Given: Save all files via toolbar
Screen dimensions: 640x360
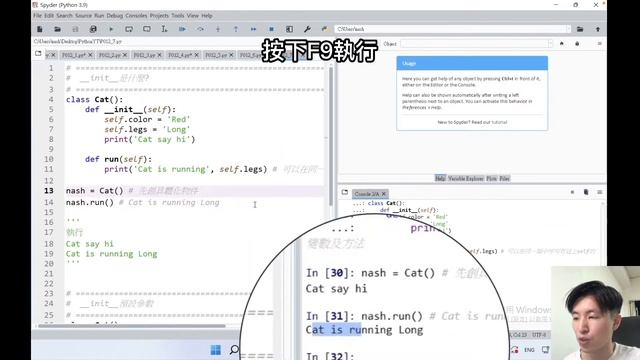Looking at the screenshot, I should [x=93, y=29].
